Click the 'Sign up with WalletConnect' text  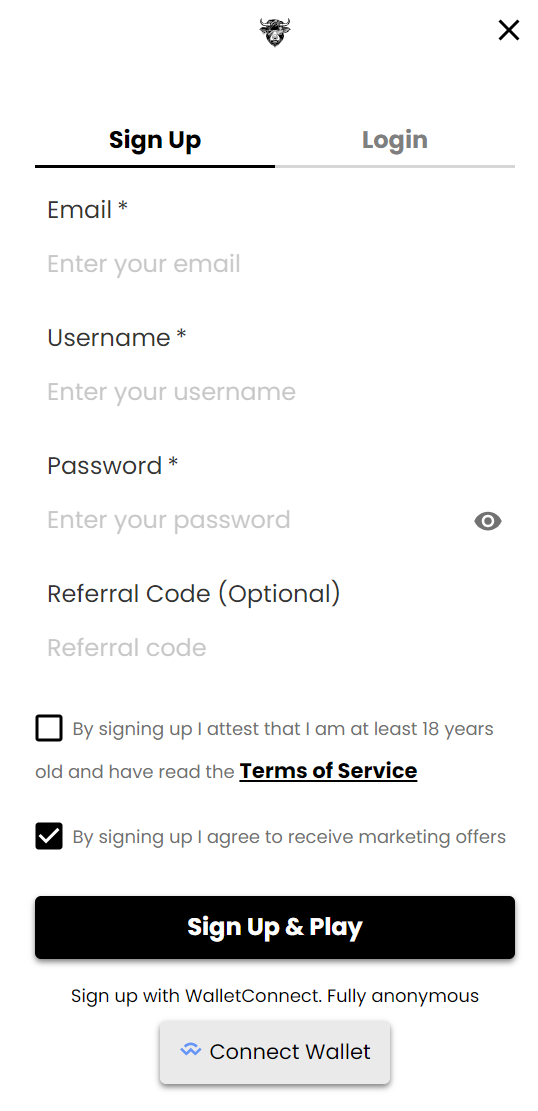click(x=196, y=996)
